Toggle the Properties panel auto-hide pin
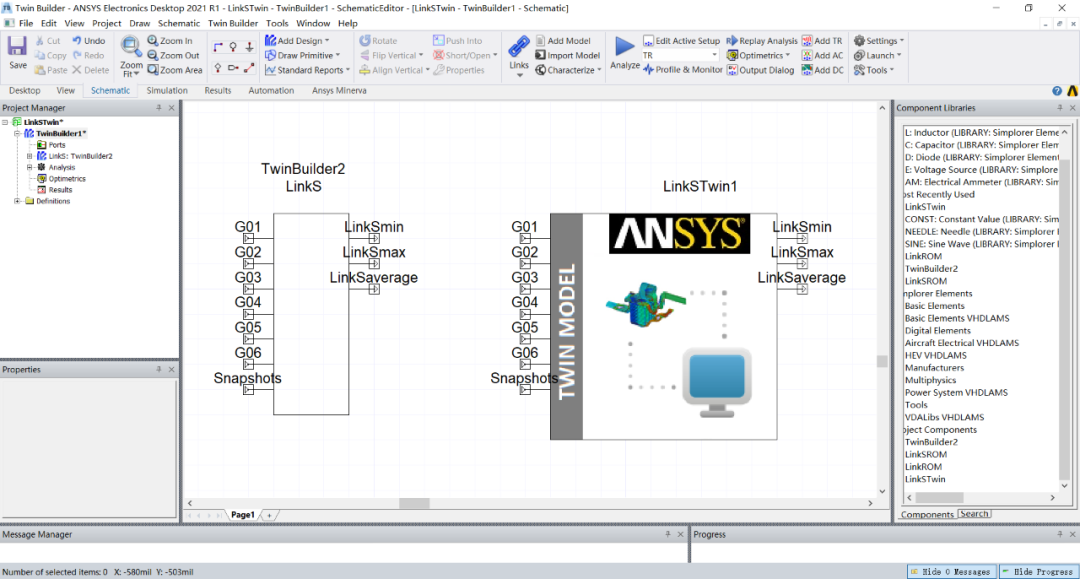The image size is (1080, 579). [158, 370]
